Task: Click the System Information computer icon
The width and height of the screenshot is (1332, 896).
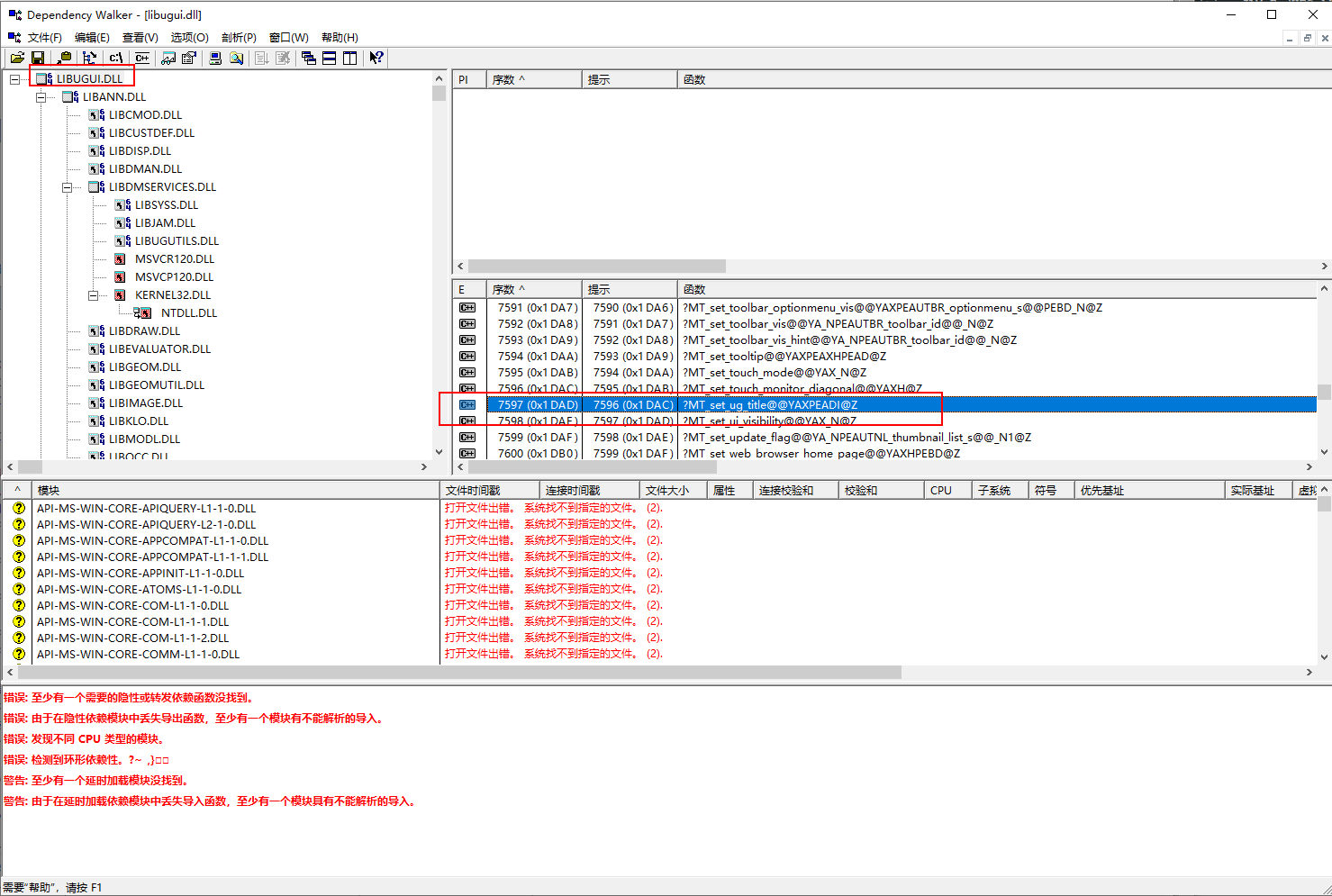Action: tap(215, 58)
